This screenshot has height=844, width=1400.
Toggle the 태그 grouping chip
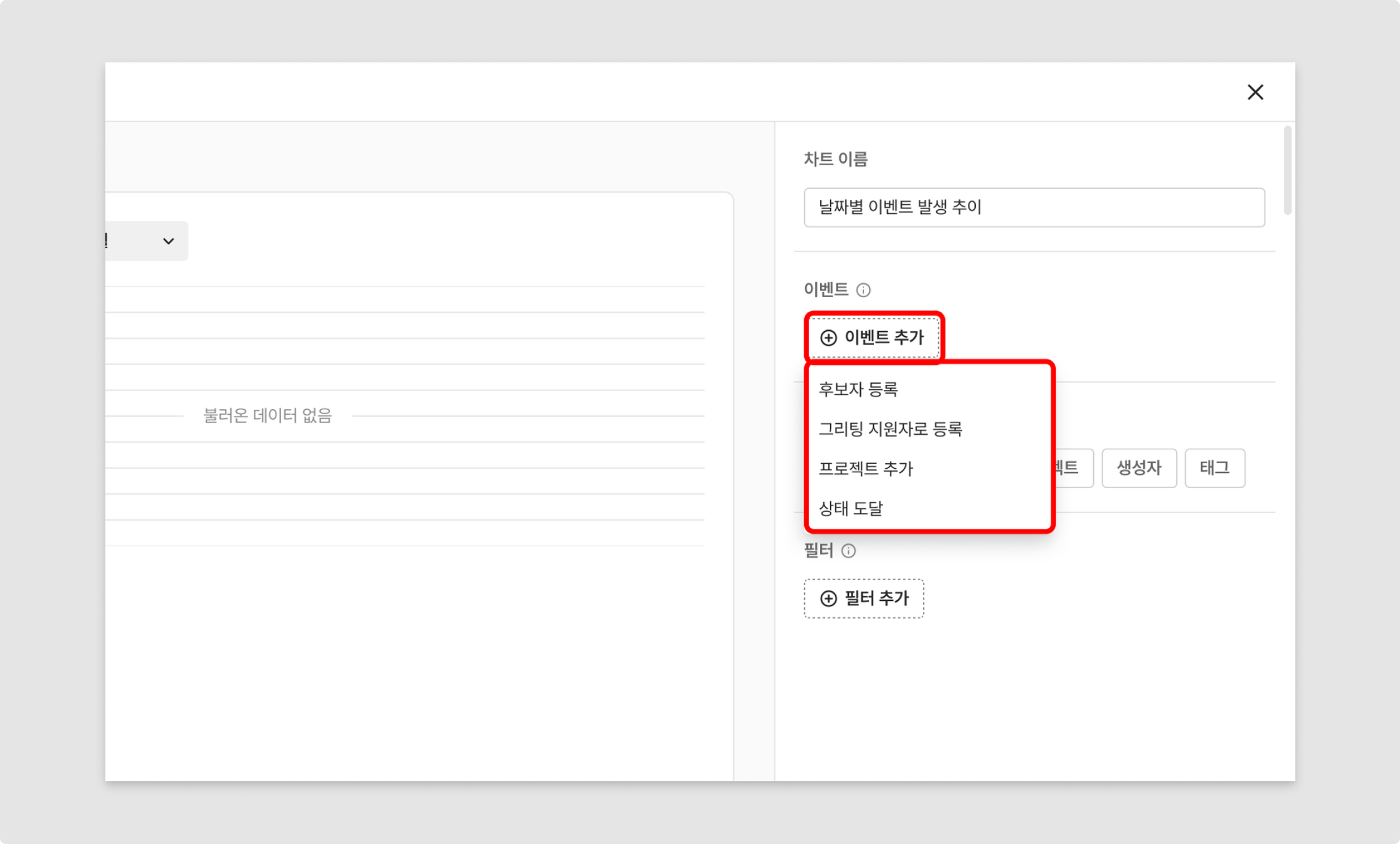coord(1214,468)
